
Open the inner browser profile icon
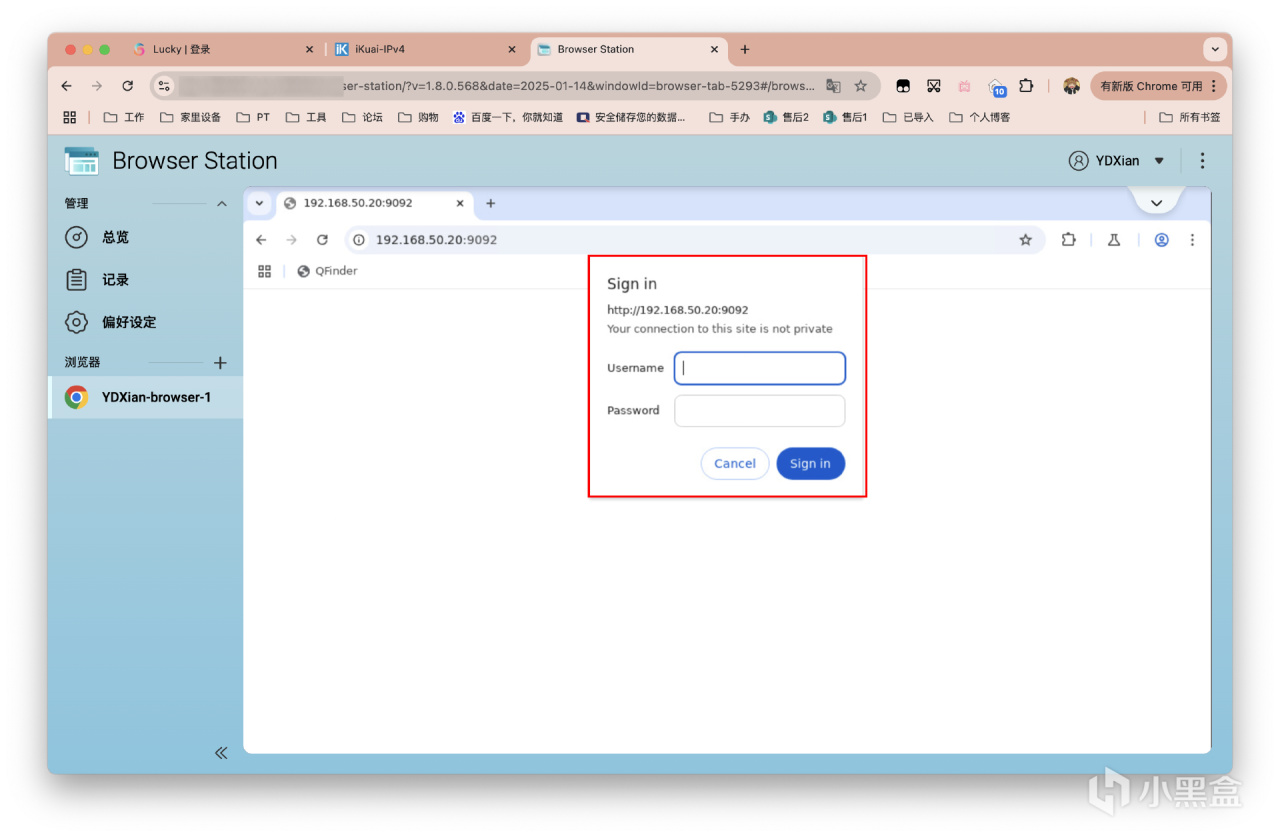coord(1161,240)
